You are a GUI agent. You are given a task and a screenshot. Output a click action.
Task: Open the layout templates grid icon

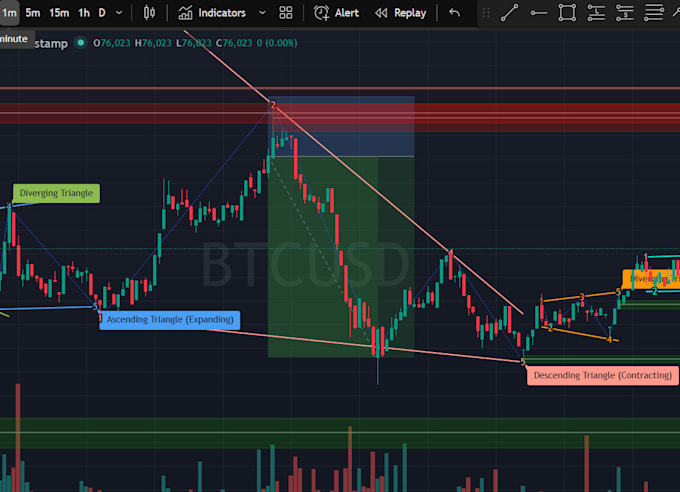pyautogui.click(x=286, y=13)
